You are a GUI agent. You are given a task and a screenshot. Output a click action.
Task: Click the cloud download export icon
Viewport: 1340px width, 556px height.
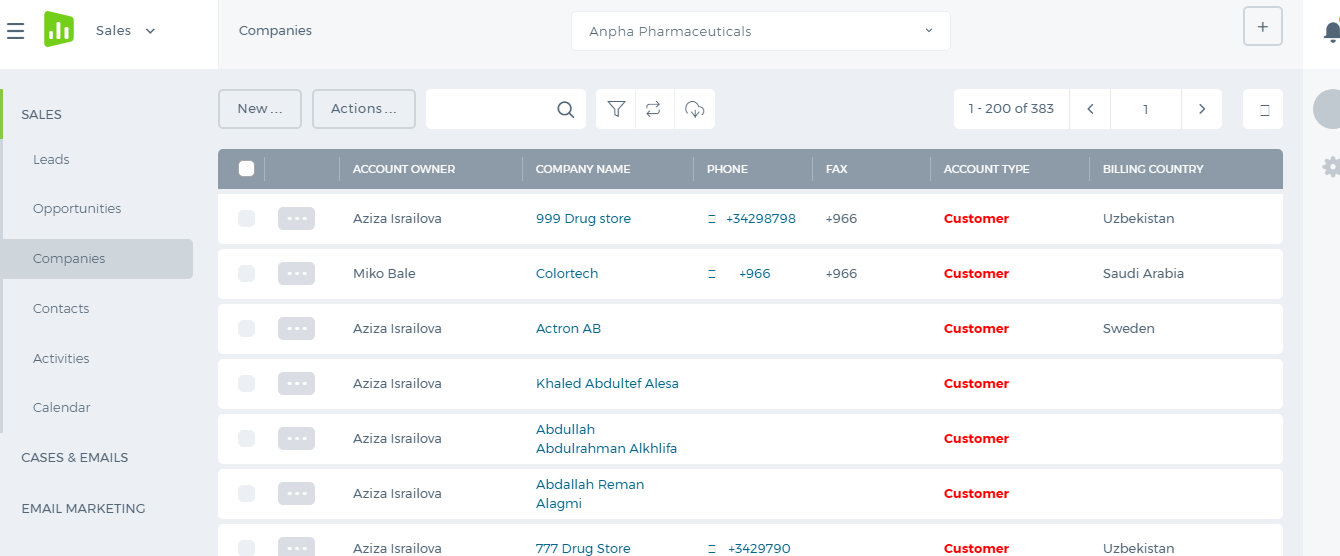point(695,109)
